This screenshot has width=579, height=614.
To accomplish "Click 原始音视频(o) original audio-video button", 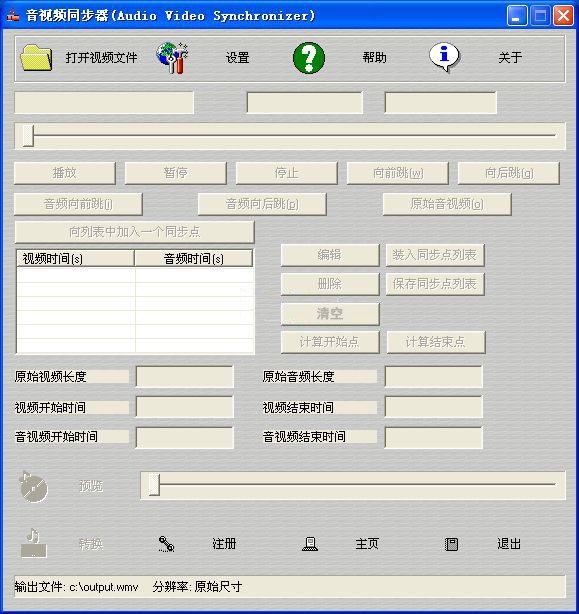I will click(447, 204).
